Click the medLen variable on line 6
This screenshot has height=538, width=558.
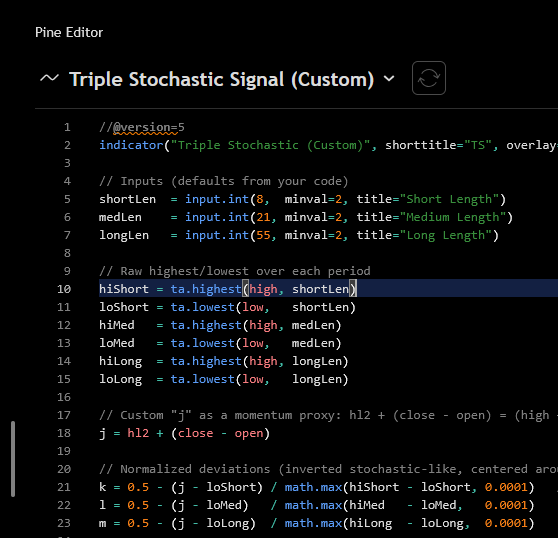[120, 217]
